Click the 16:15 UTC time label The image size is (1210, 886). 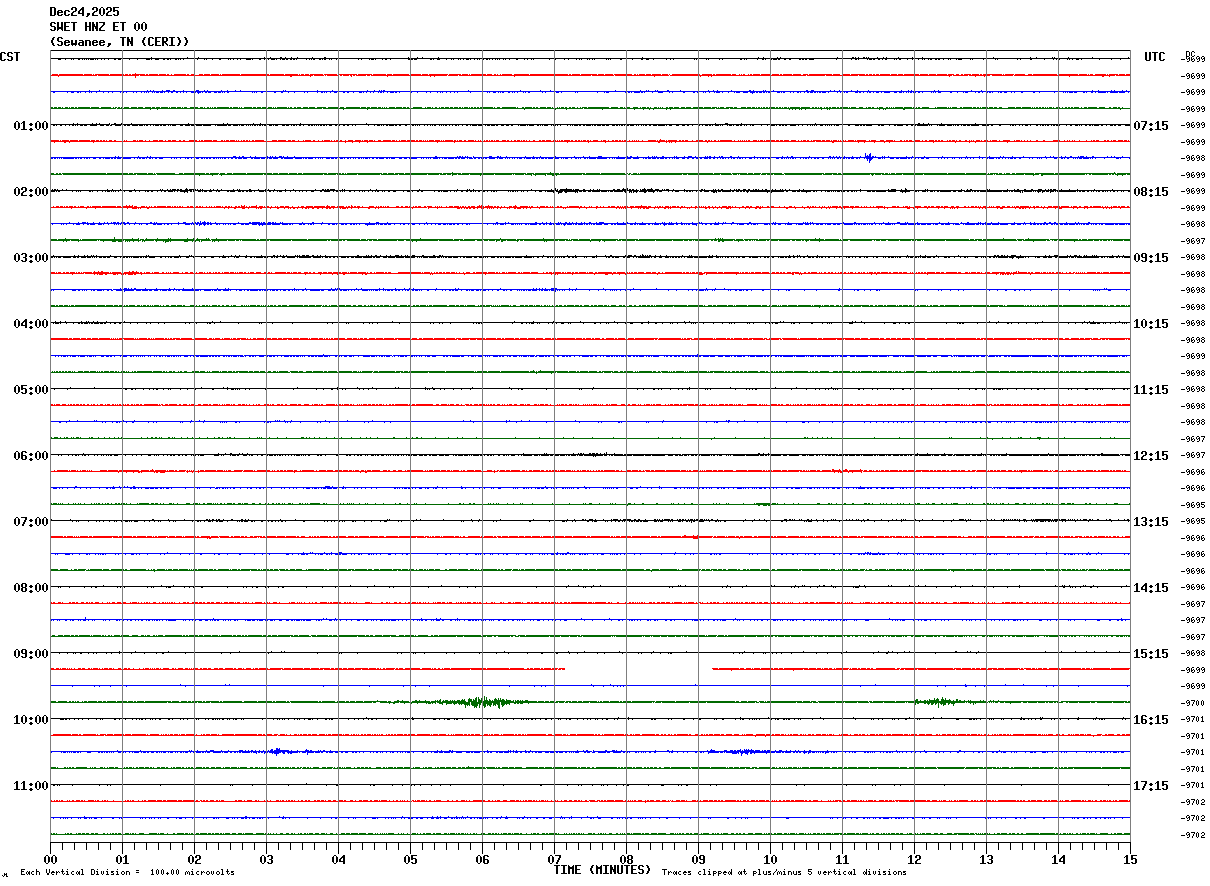[x=1150, y=720]
